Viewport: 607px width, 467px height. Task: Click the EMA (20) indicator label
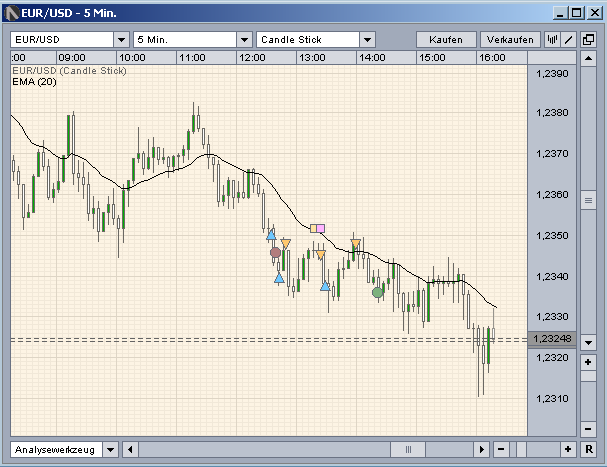[34, 82]
